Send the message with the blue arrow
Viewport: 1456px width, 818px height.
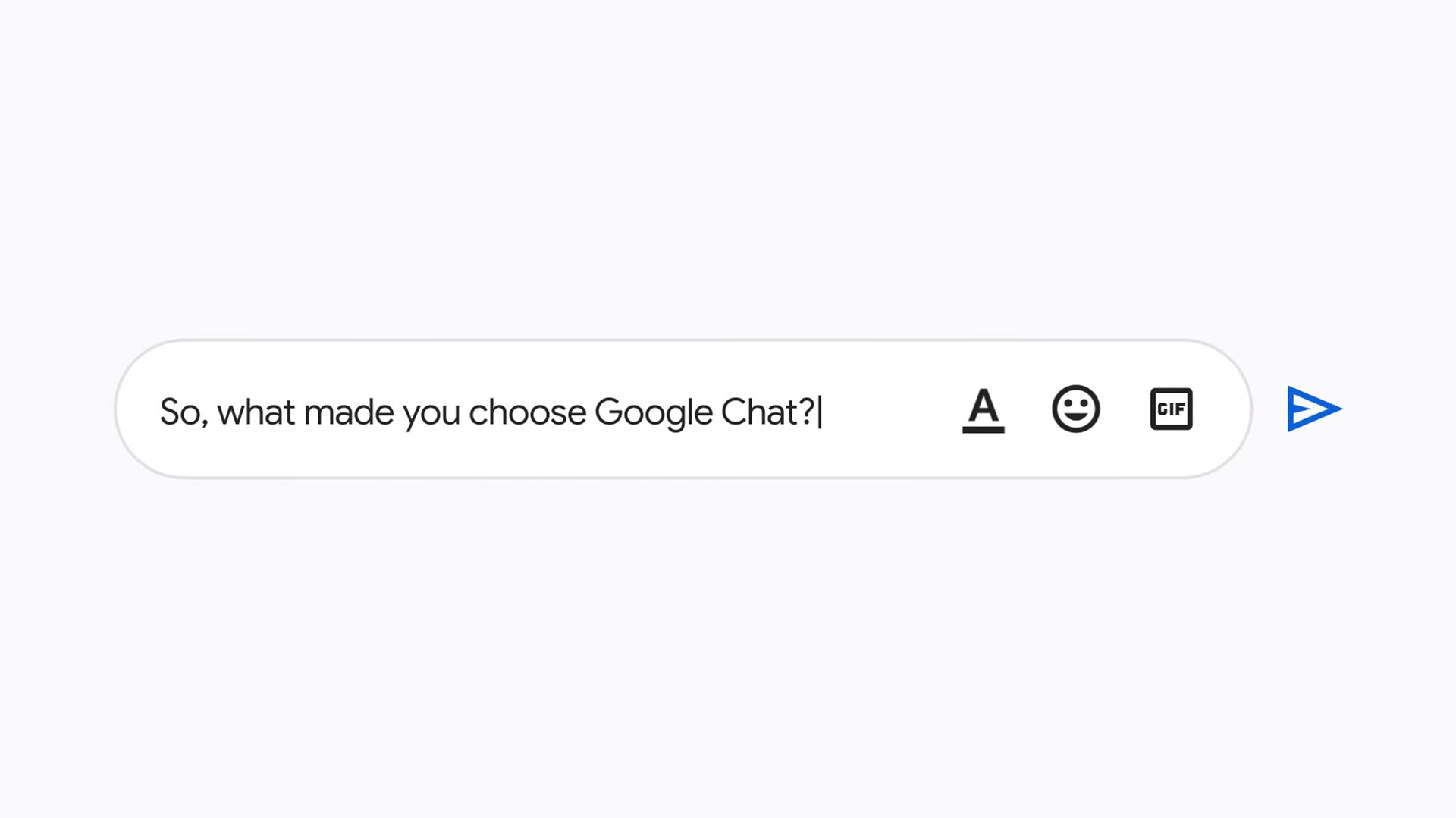1313,409
